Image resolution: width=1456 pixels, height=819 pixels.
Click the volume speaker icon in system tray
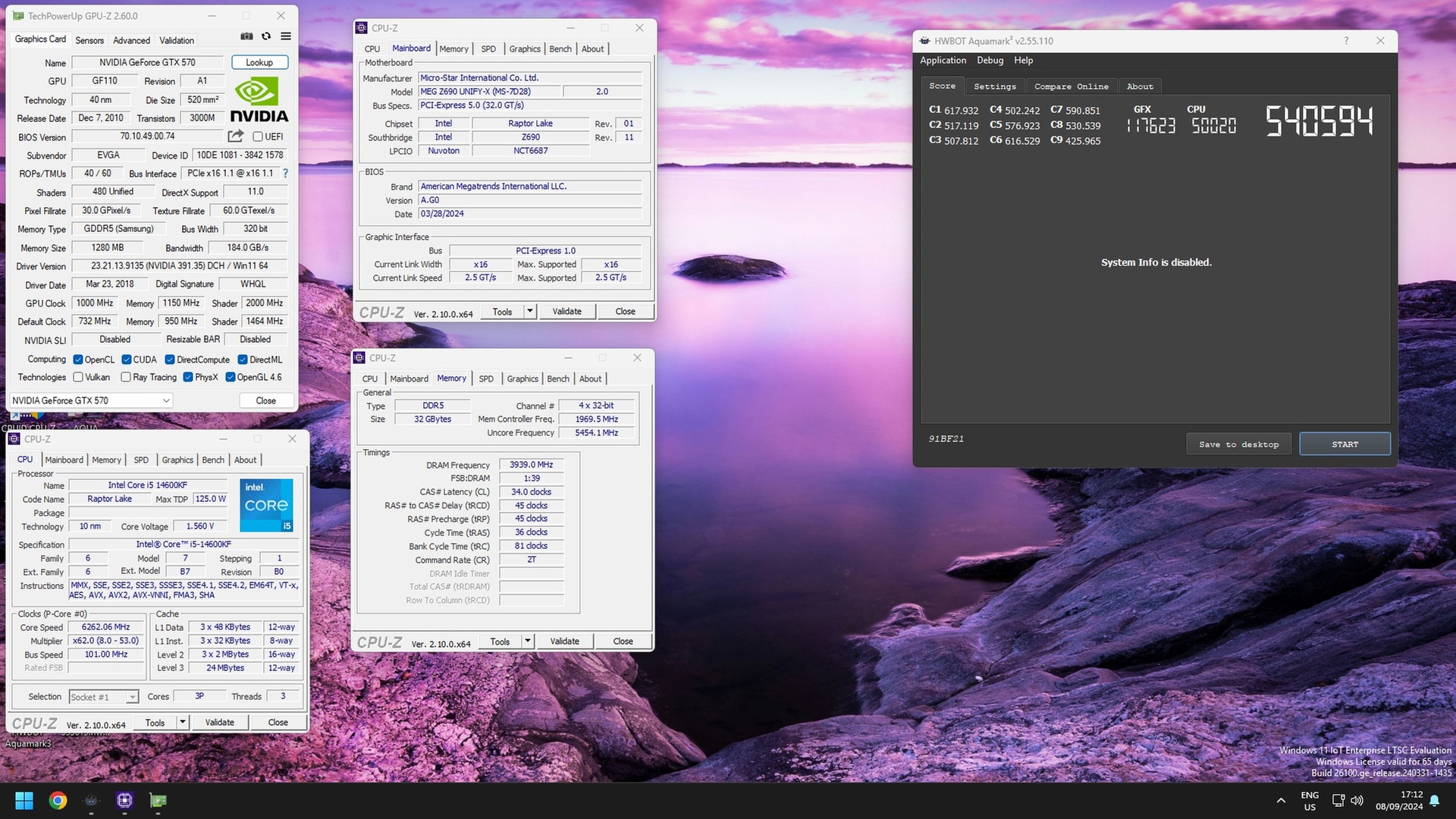click(1357, 801)
